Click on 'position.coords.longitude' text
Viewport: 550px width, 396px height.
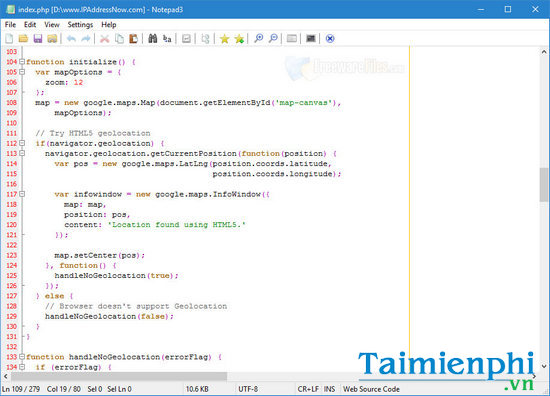(x=272, y=174)
